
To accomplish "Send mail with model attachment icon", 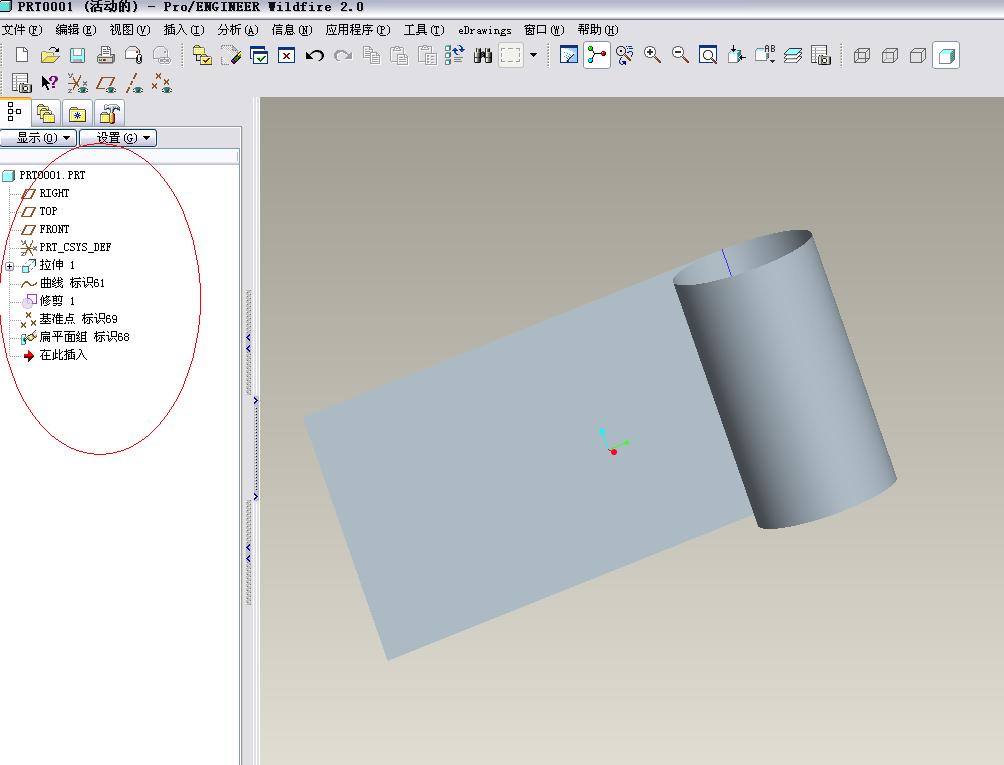I will [133, 55].
